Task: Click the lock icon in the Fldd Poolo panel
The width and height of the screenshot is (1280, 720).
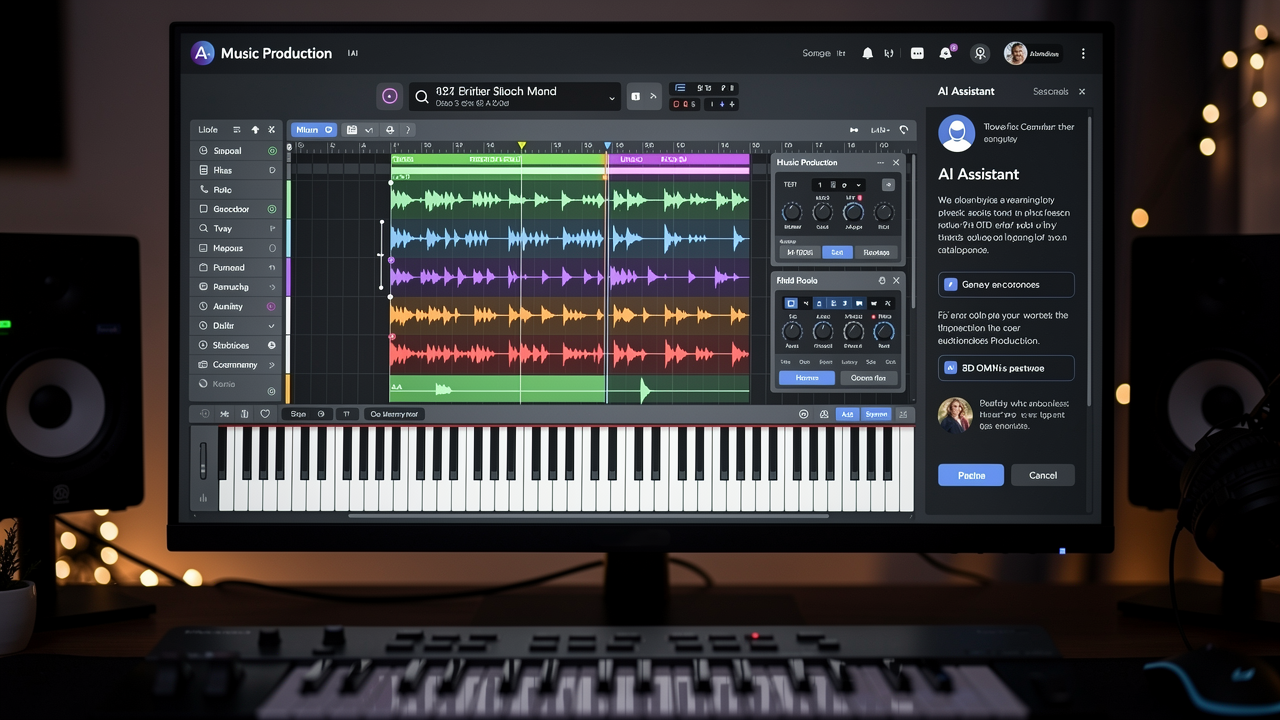Action: [x=882, y=281]
